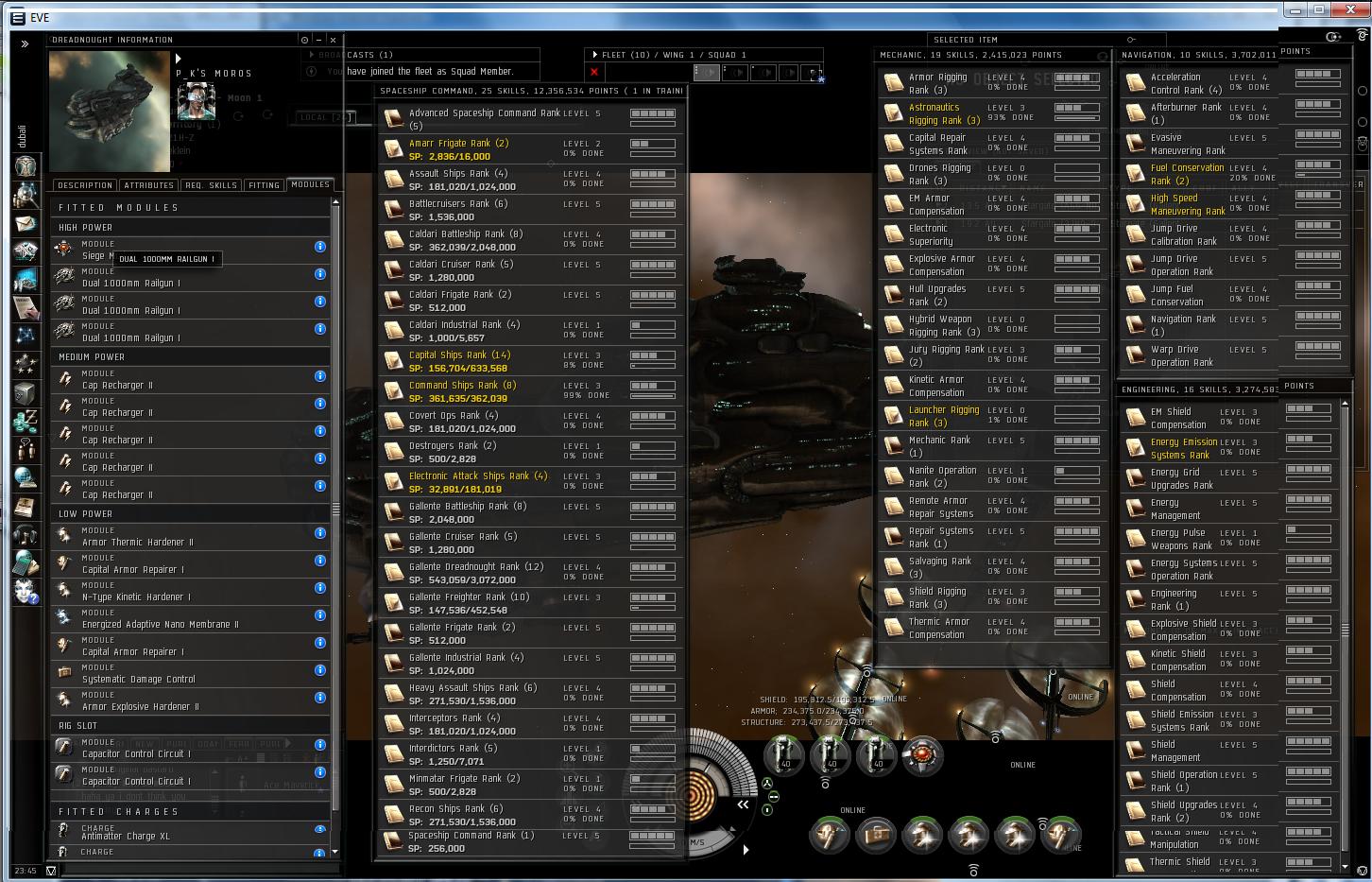1372x882 pixels.
Task: Click the Antimatter Charge XL row
Action: 192,831
